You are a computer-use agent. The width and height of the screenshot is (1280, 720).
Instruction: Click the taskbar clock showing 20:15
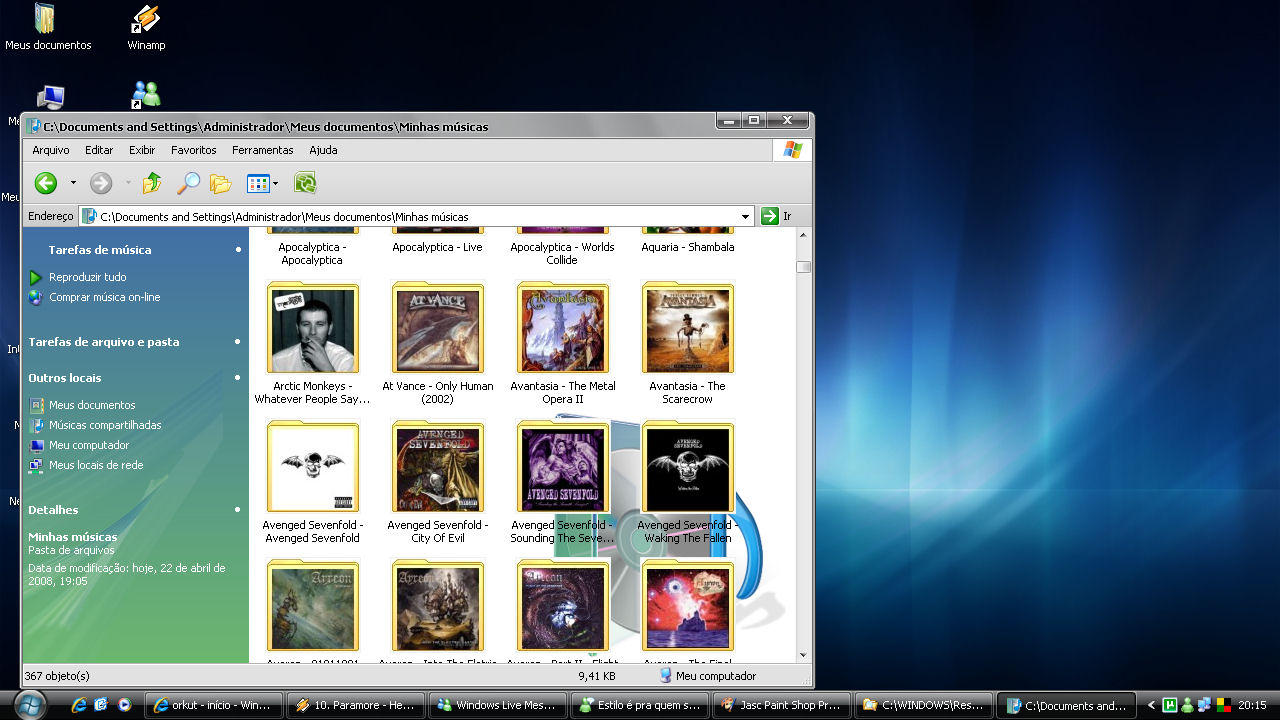1252,705
